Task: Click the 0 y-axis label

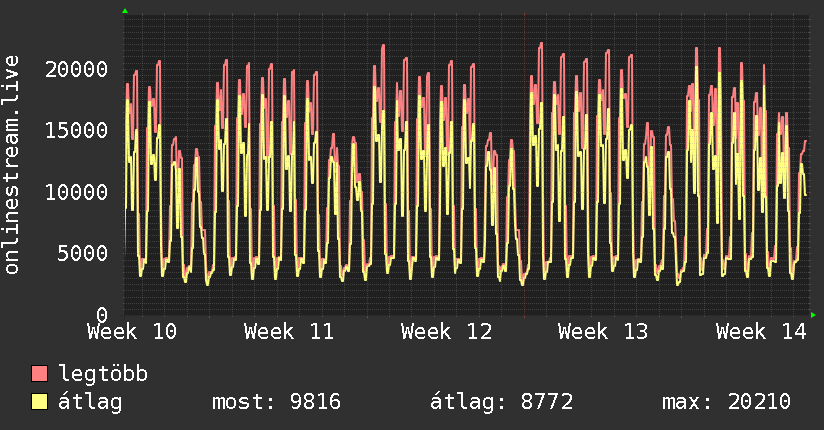Action: (x=102, y=314)
